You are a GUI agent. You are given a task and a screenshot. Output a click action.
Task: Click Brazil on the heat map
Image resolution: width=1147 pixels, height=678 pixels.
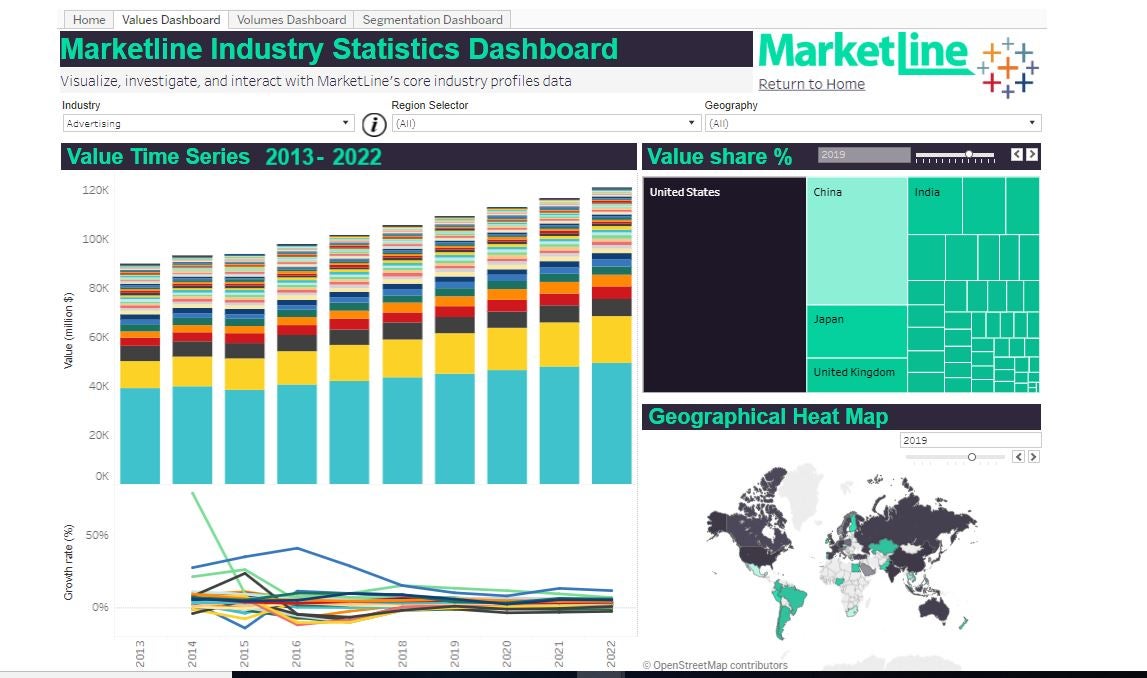point(793,598)
